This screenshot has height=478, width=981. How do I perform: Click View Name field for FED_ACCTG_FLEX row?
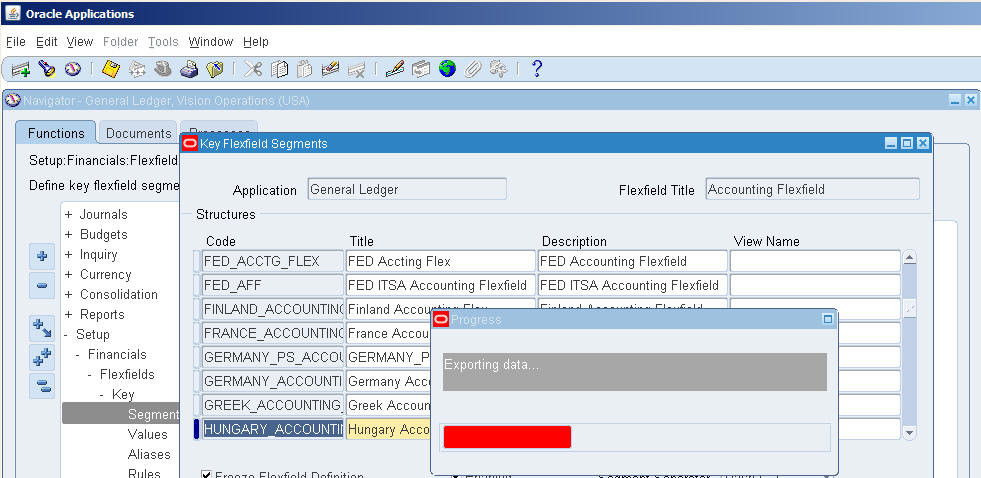815,261
